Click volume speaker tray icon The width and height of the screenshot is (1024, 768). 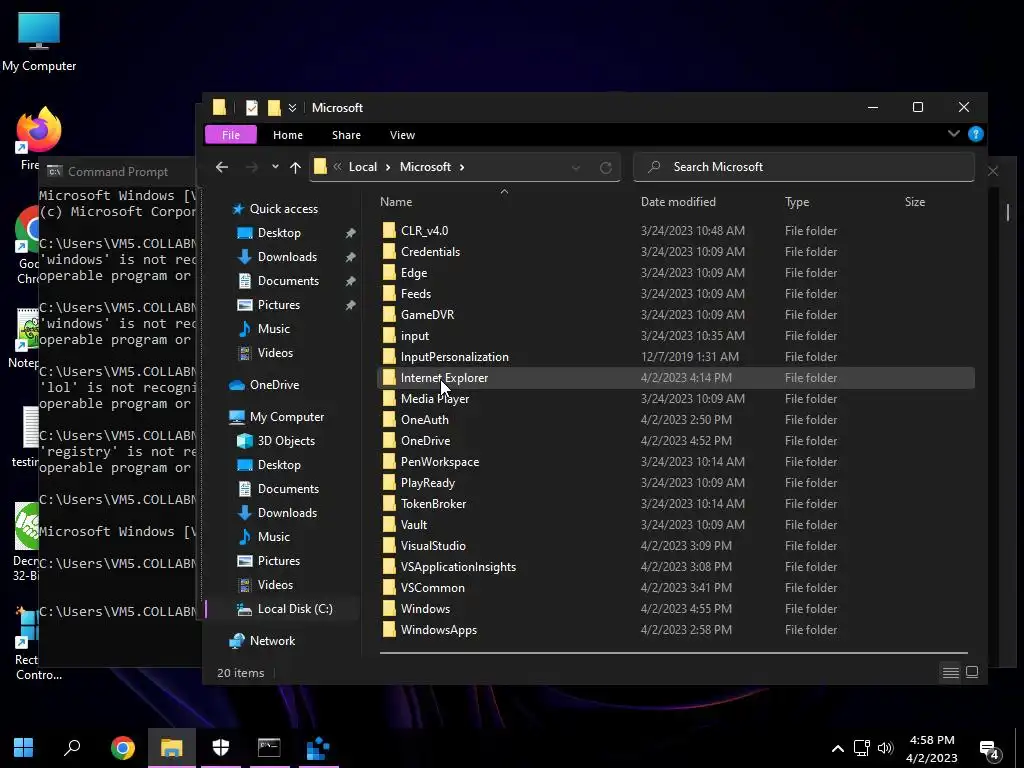tap(886, 748)
